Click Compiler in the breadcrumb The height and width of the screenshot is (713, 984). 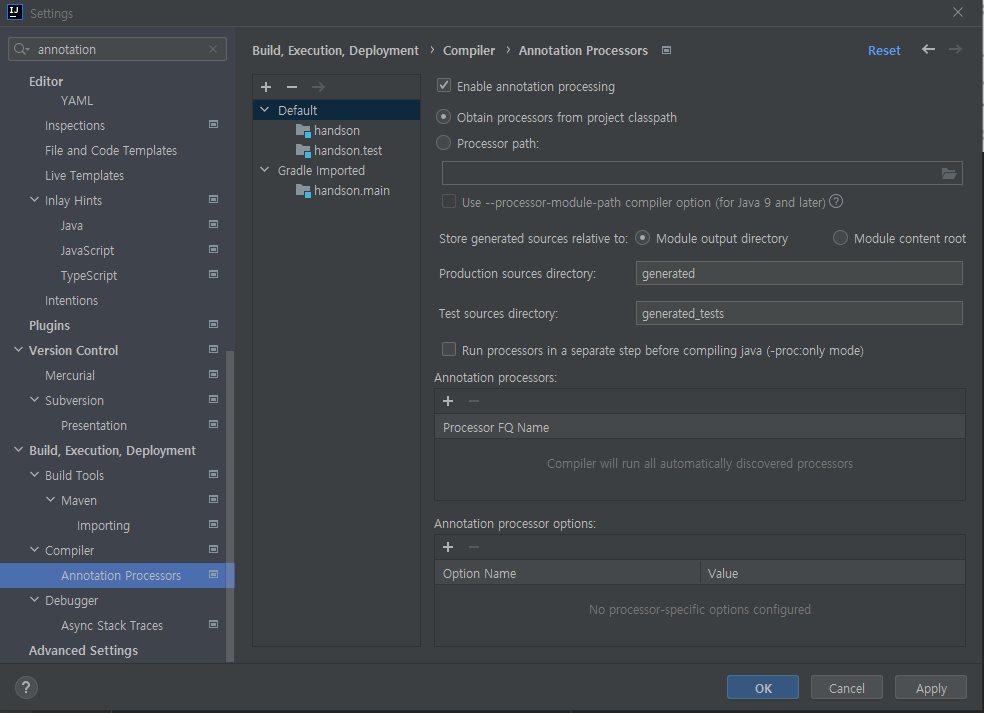(x=469, y=50)
